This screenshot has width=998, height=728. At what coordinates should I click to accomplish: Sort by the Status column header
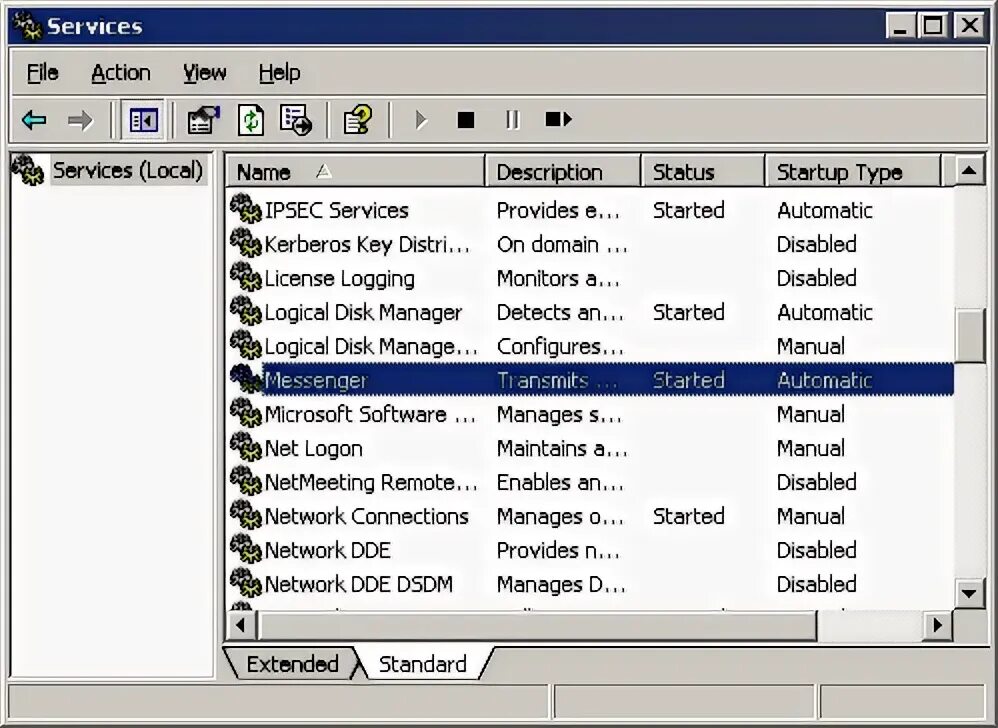703,172
